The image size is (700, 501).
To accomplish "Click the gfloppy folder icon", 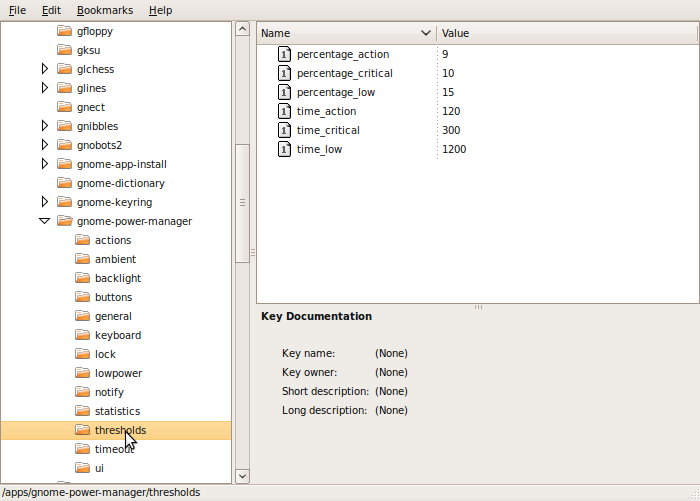I will coord(65,31).
